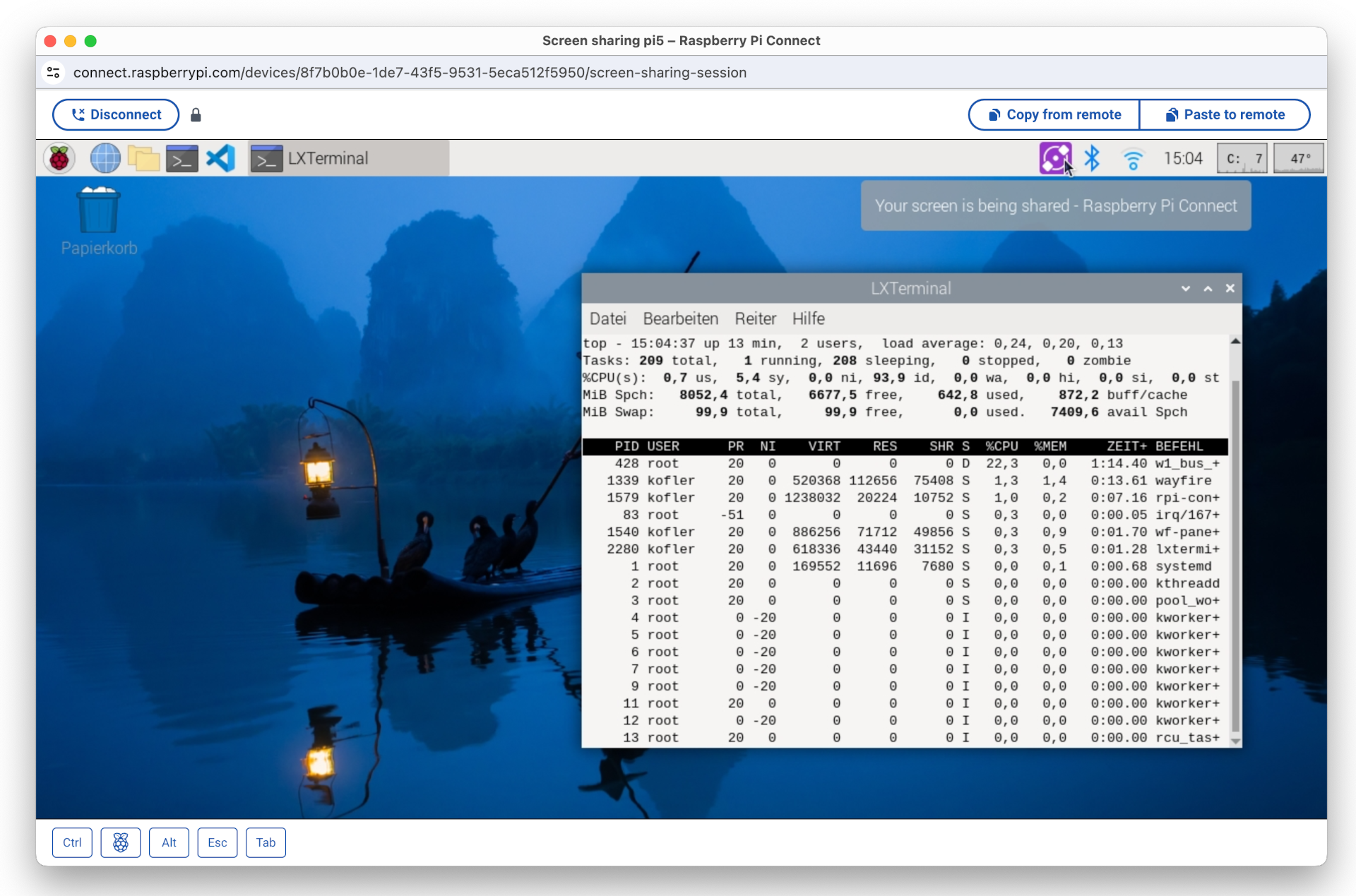Click the kthreadd process row
Screen dimensions: 1356x896
[x=905, y=583]
